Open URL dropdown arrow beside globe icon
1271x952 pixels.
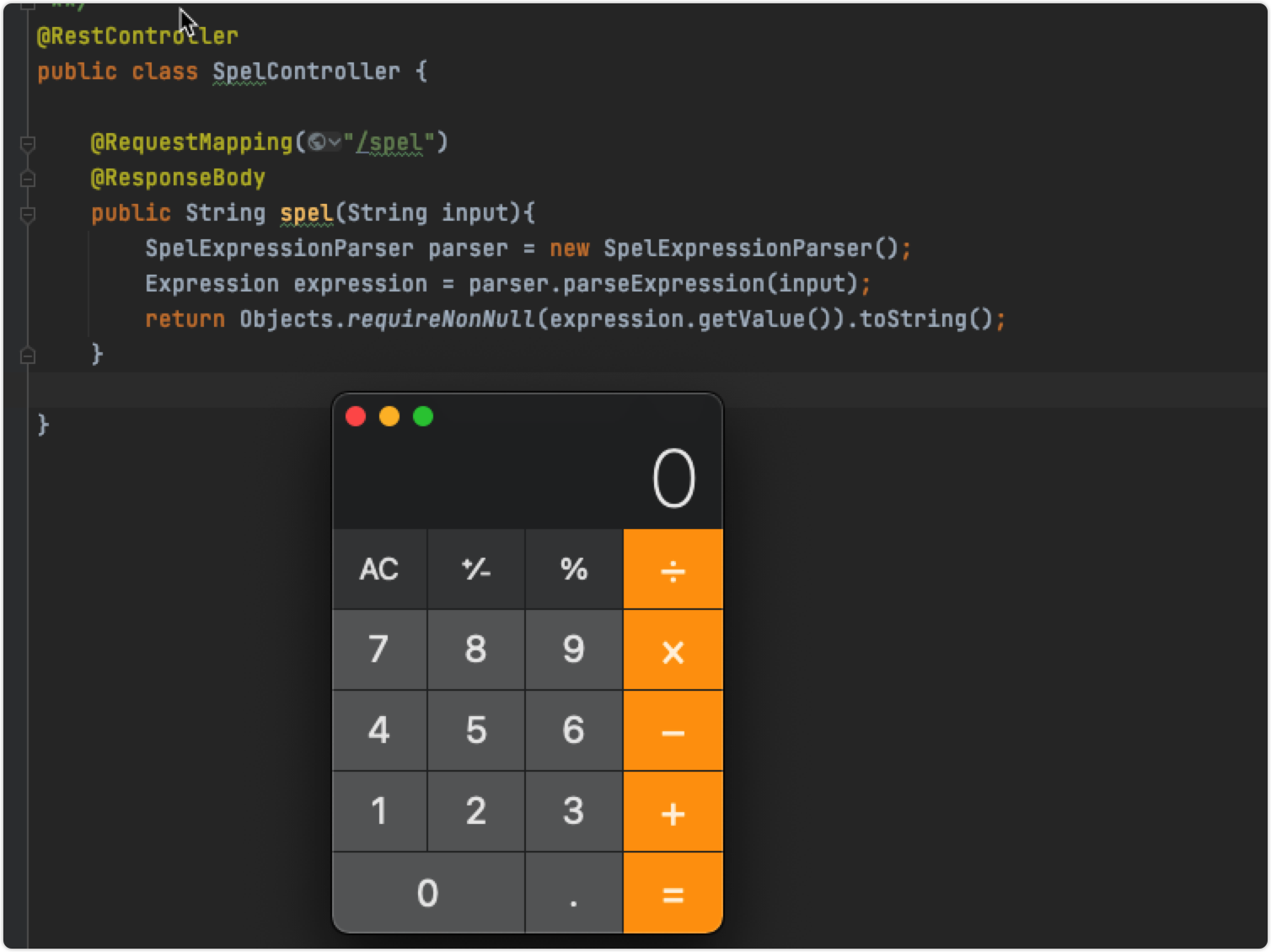point(335,142)
